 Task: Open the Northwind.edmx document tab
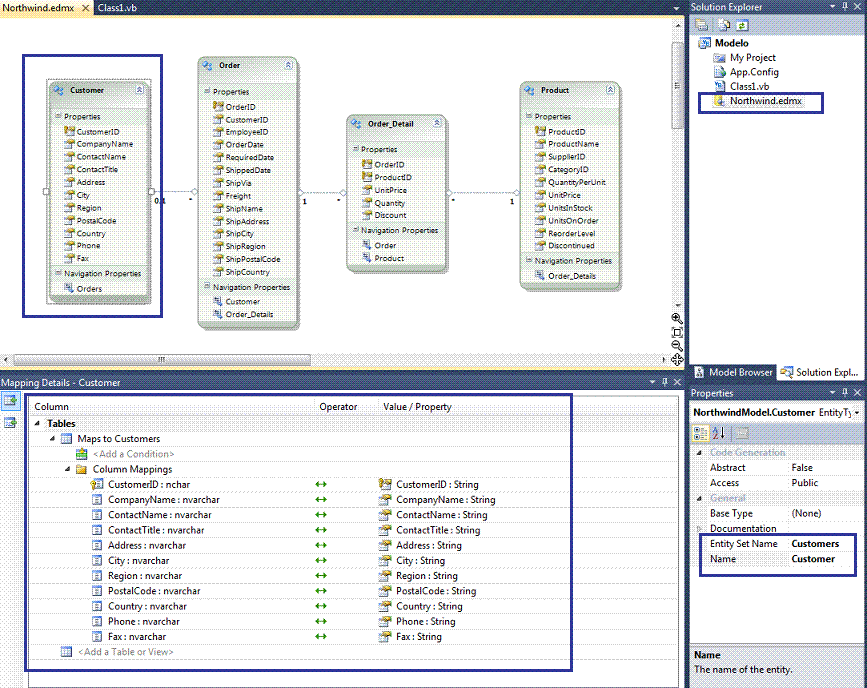coord(38,8)
